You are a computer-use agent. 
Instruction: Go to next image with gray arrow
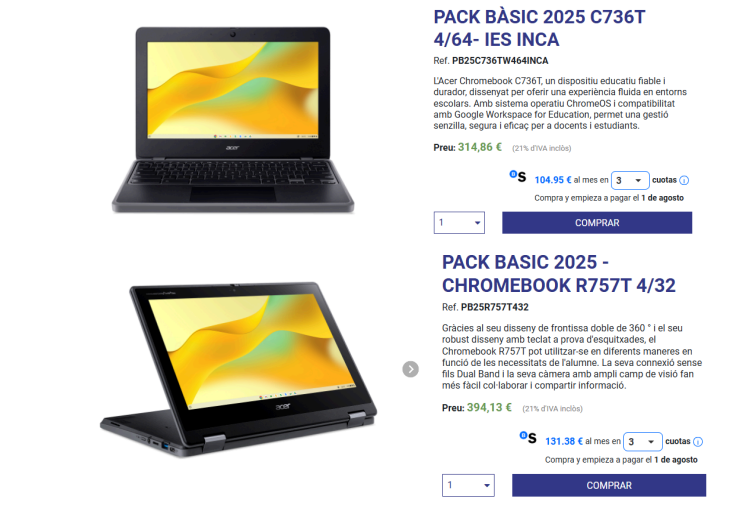click(x=411, y=369)
